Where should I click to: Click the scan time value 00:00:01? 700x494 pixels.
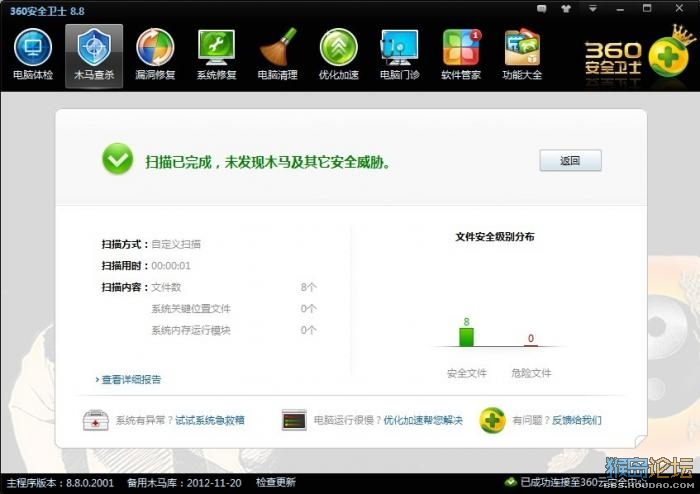click(x=171, y=266)
